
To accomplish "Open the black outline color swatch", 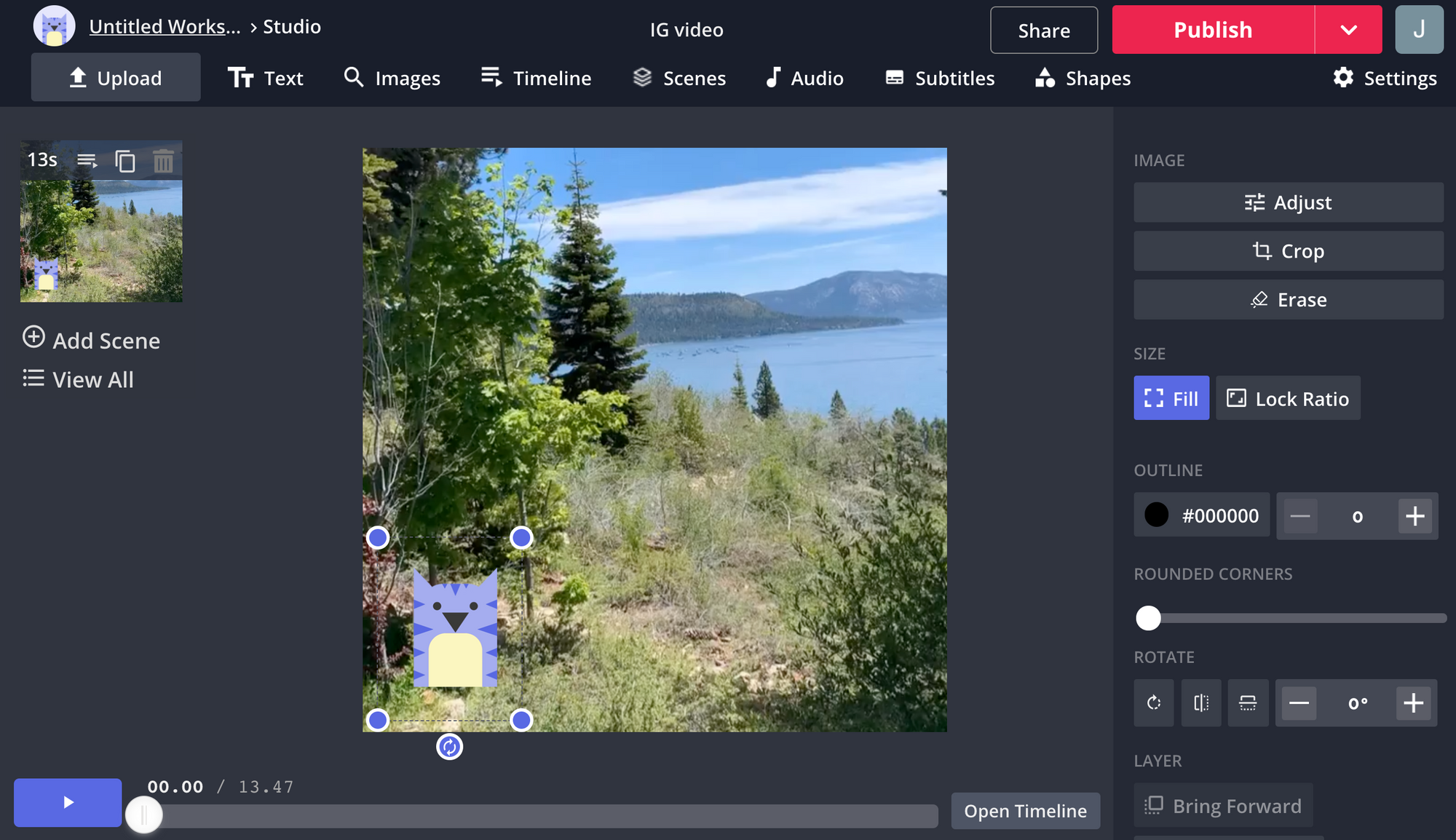I will pos(1156,515).
